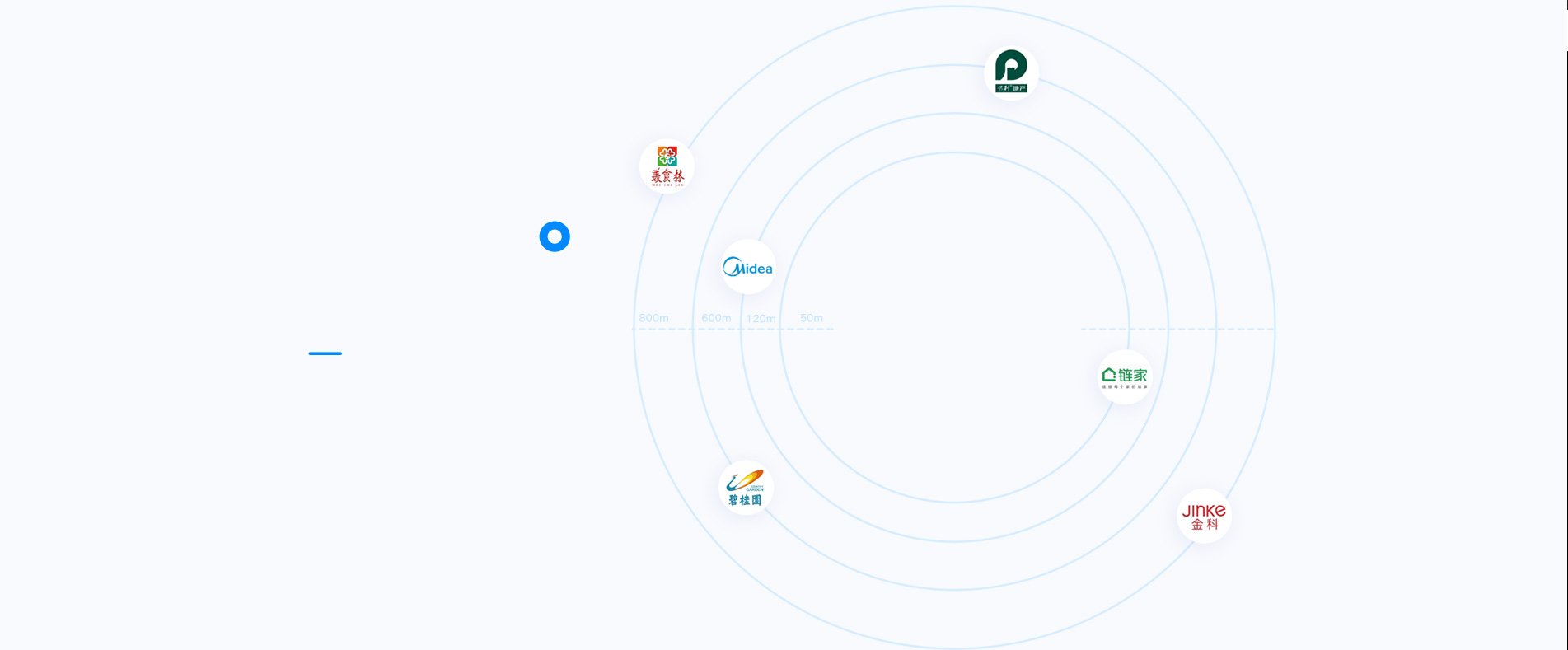
Task: Select the 碧桂园 Country Garden logo
Action: pos(746,488)
